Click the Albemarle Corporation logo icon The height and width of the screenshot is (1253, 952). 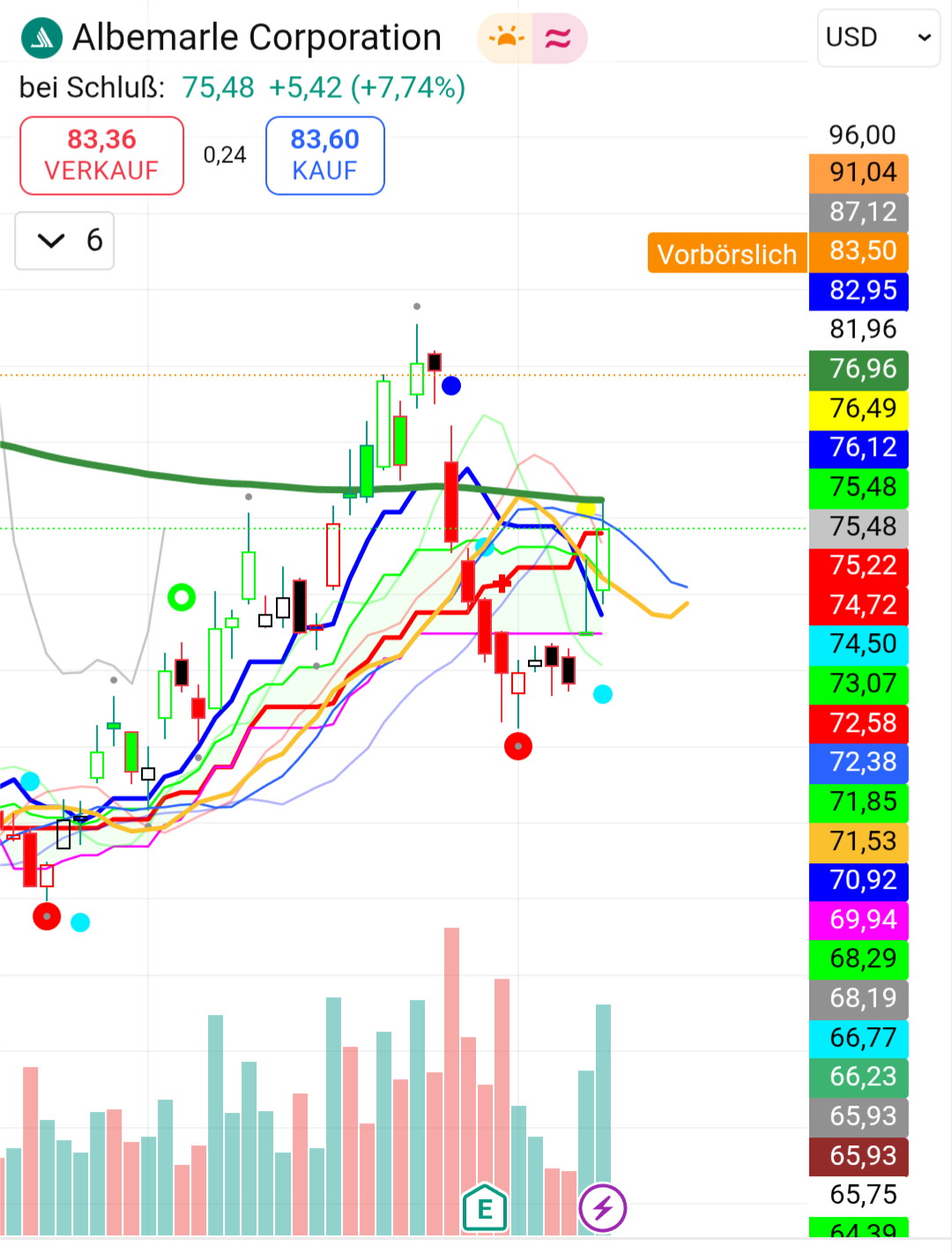(41, 39)
